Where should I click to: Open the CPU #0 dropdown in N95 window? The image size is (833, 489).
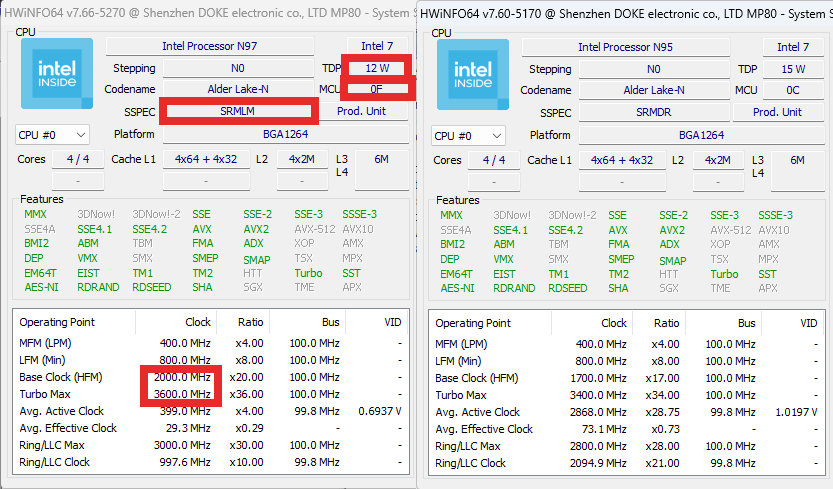[468, 136]
